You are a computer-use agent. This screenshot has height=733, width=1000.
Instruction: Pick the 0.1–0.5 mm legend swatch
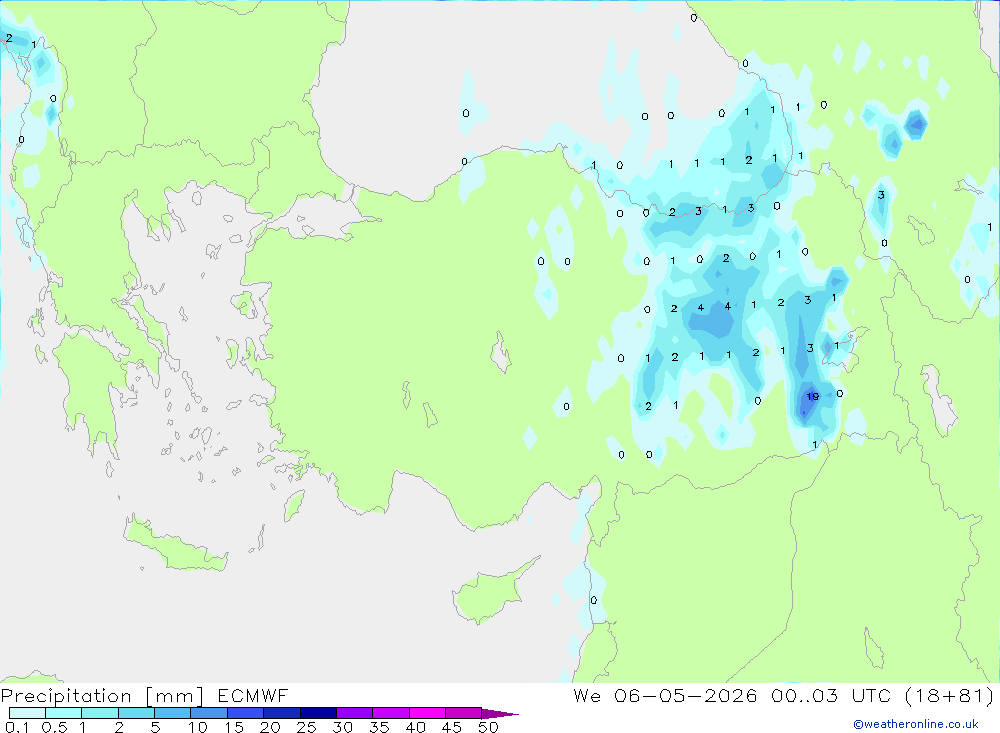pyautogui.click(x=27, y=713)
